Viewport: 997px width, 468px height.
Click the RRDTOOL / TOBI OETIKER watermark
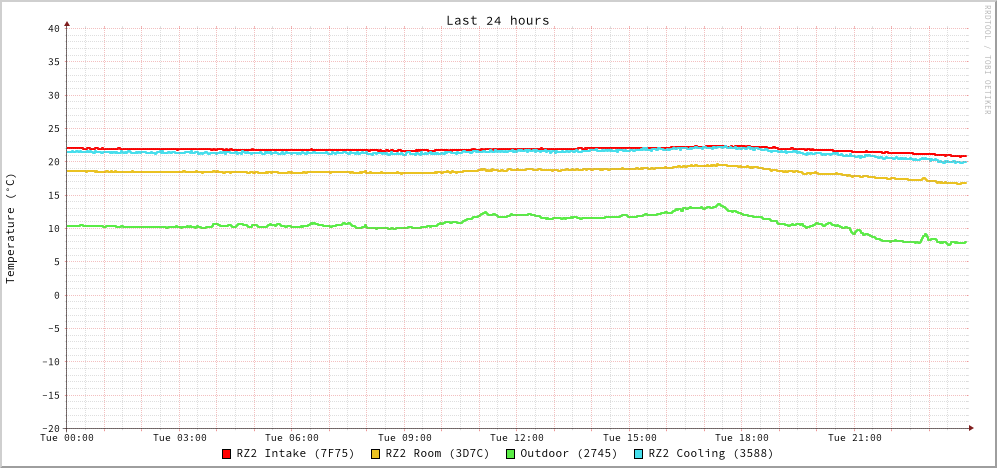pyautogui.click(x=987, y=60)
